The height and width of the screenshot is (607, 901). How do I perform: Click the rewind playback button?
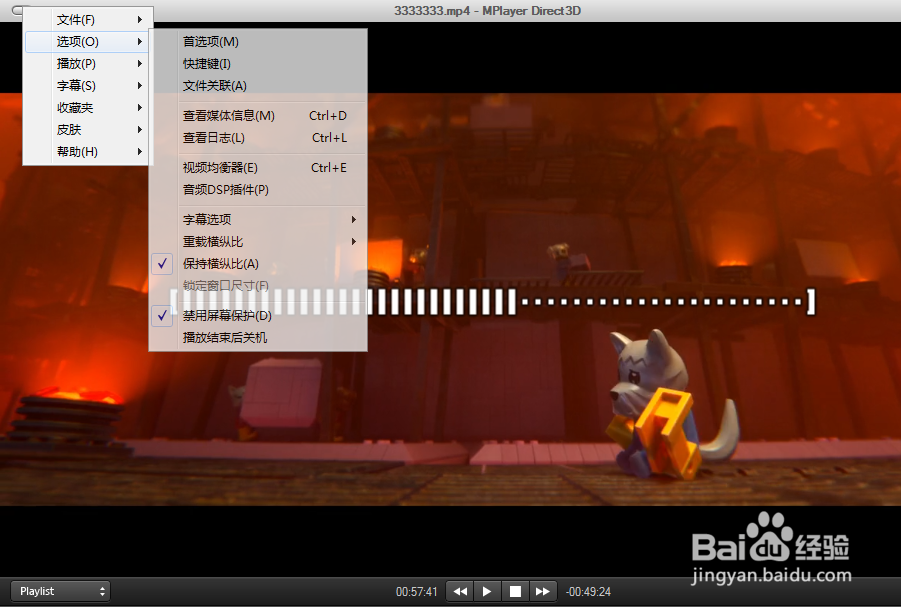tap(460, 591)
